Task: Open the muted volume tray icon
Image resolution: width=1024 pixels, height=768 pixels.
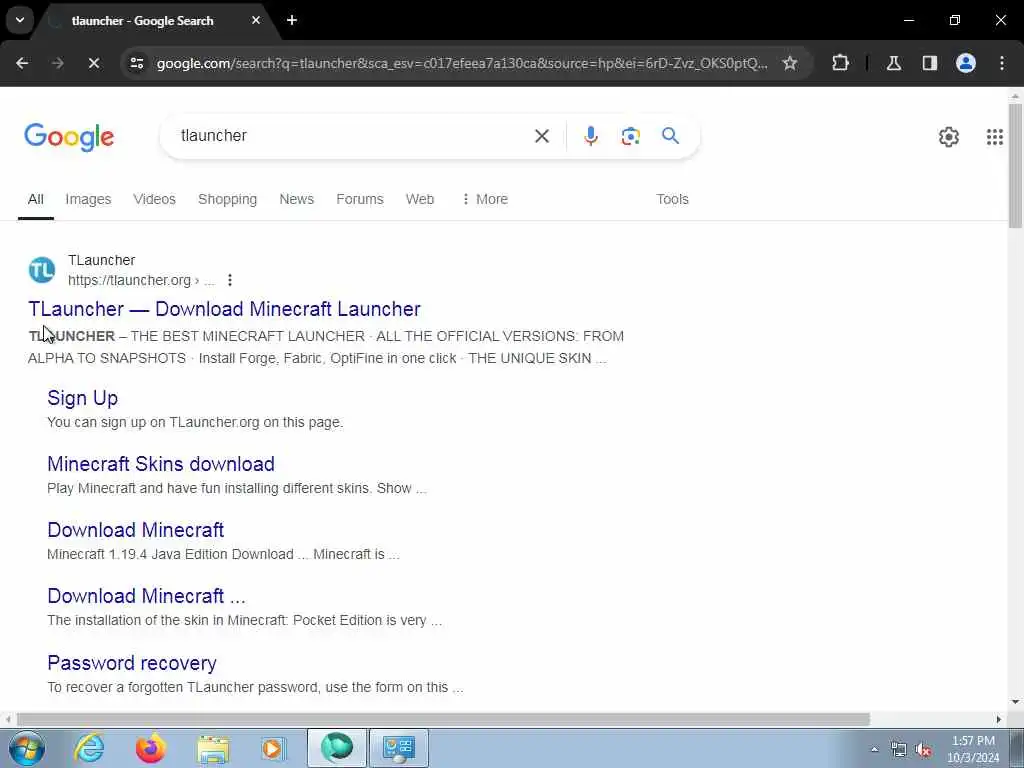Action: pyautogui.click(x=923, y=750)
